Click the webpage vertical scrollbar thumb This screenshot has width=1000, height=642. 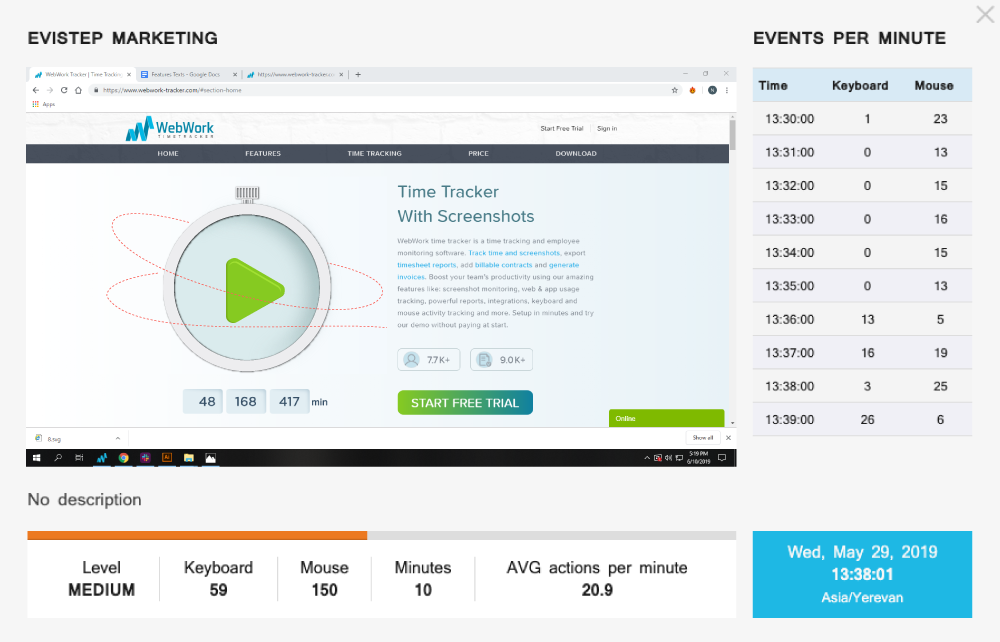click(733, 135)
